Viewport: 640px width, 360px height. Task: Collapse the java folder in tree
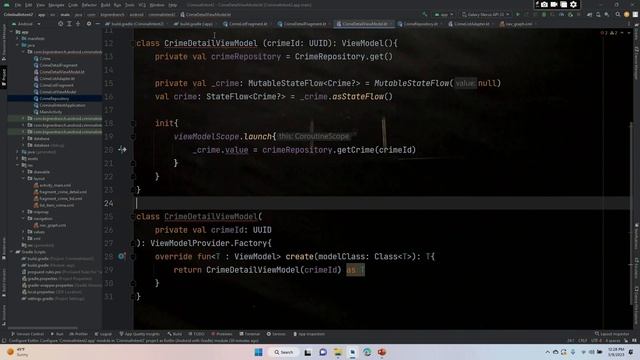tap(18, 45)
